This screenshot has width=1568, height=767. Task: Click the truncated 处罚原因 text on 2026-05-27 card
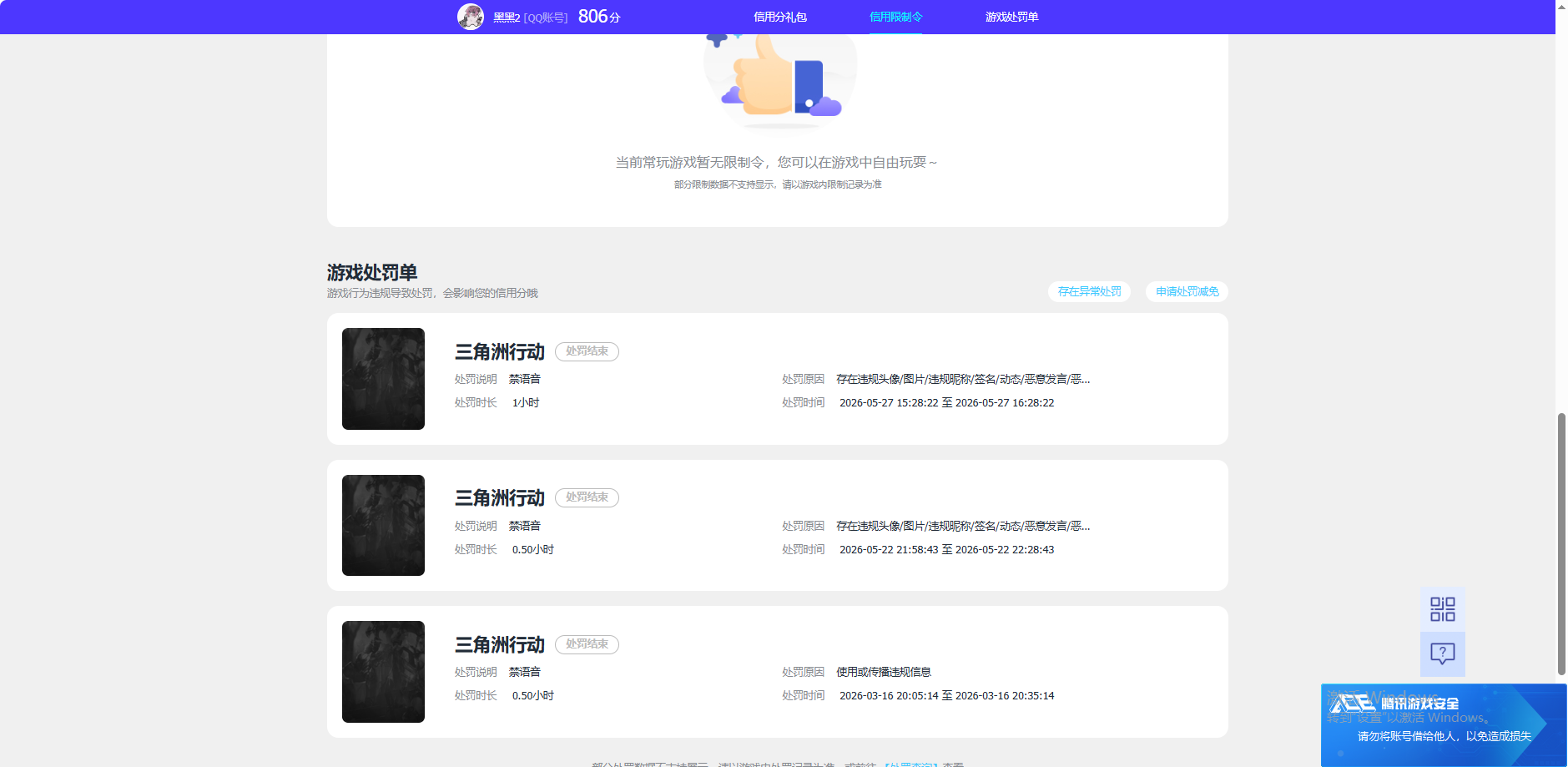click(x=963, y=379)
